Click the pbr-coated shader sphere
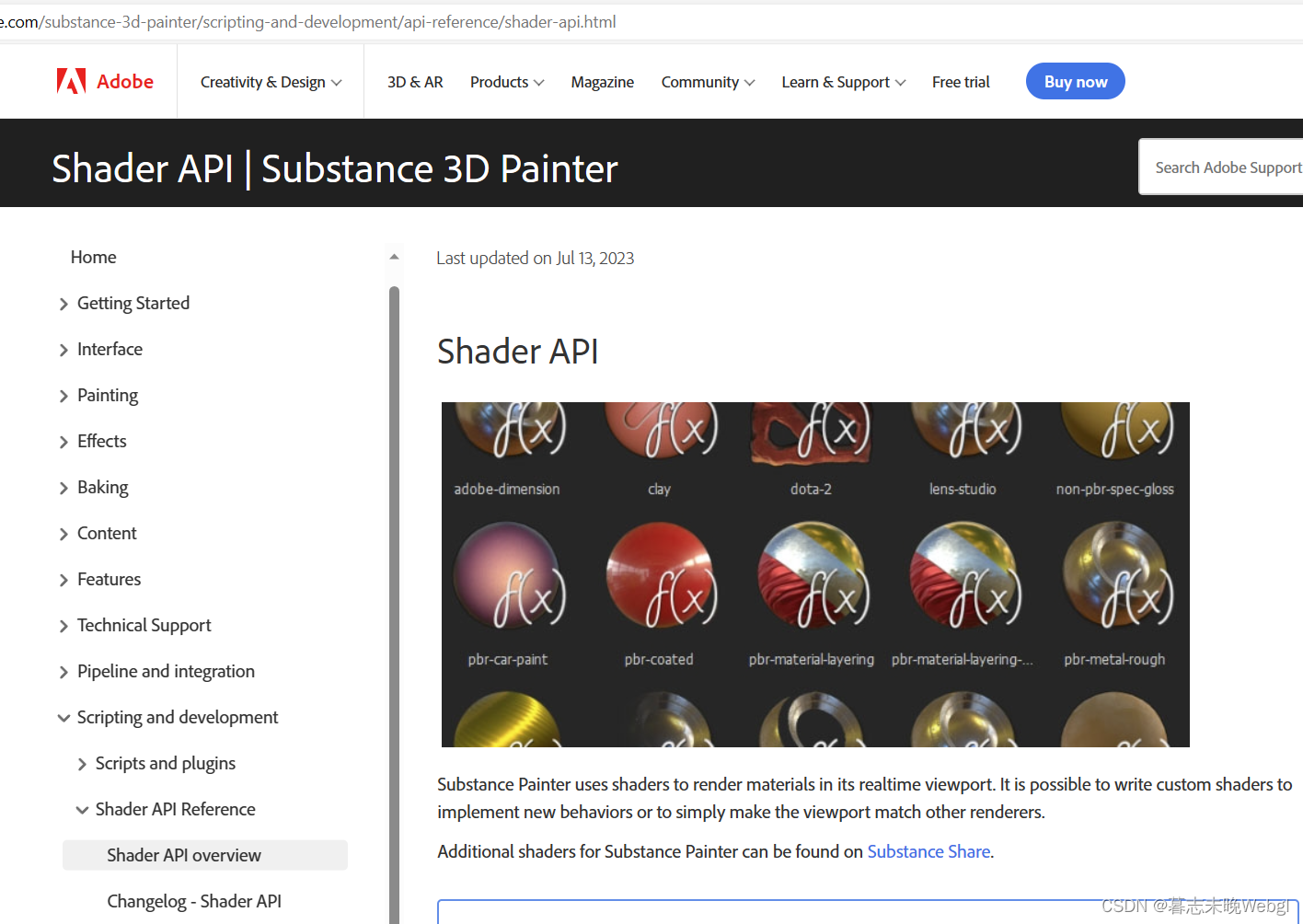The height and width of the screenshot is (924, 1303). click(x=660, y=576)
